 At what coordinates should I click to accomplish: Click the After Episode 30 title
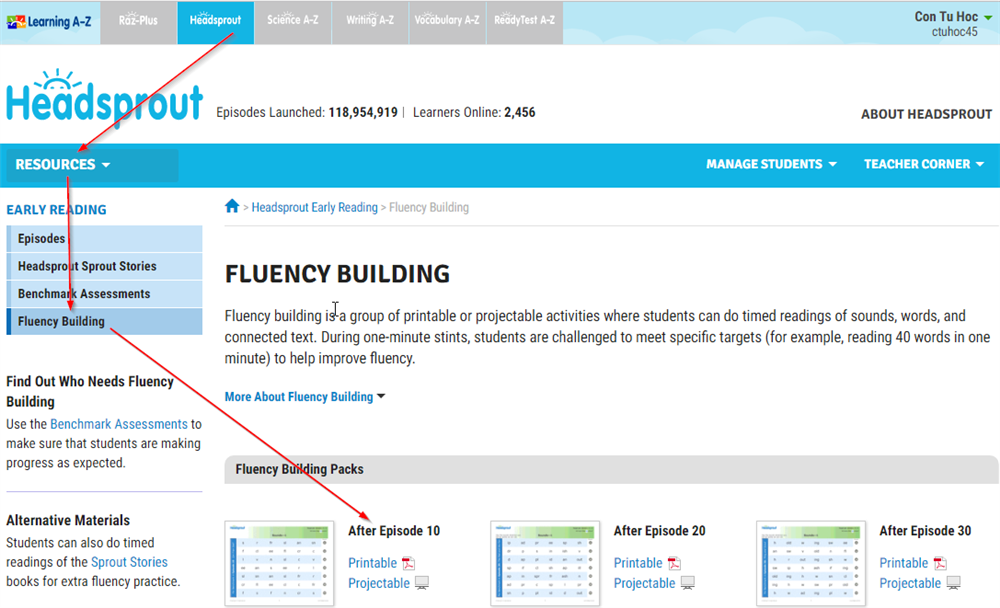[925, 531]
